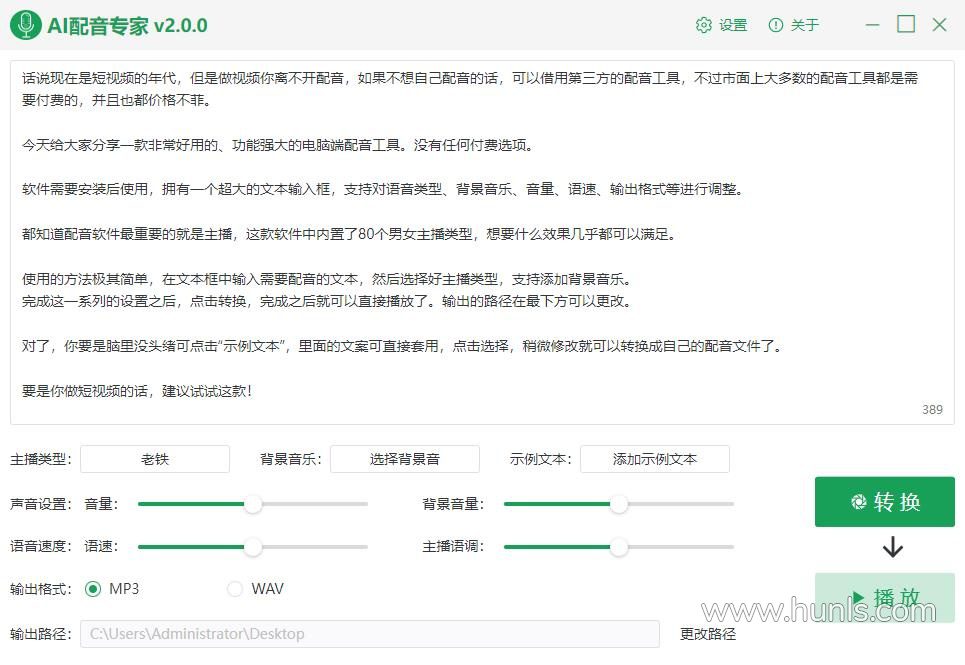965x665 pixels.
Task: Adjust the 主播语调 pitch slider
Action: coord(619,546)
